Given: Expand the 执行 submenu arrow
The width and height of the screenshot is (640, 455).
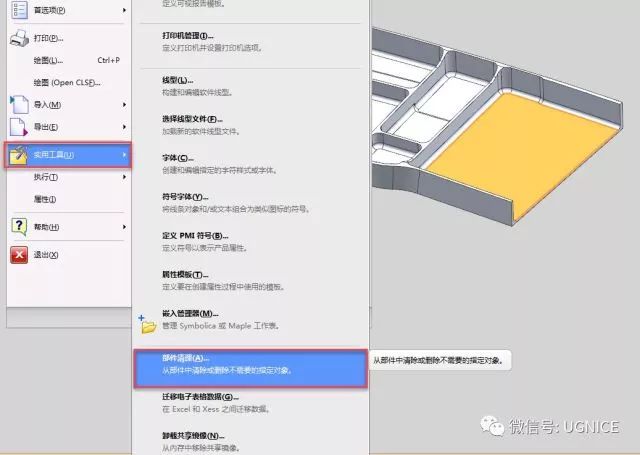Looking at the screenshot, I should point(124,177).
